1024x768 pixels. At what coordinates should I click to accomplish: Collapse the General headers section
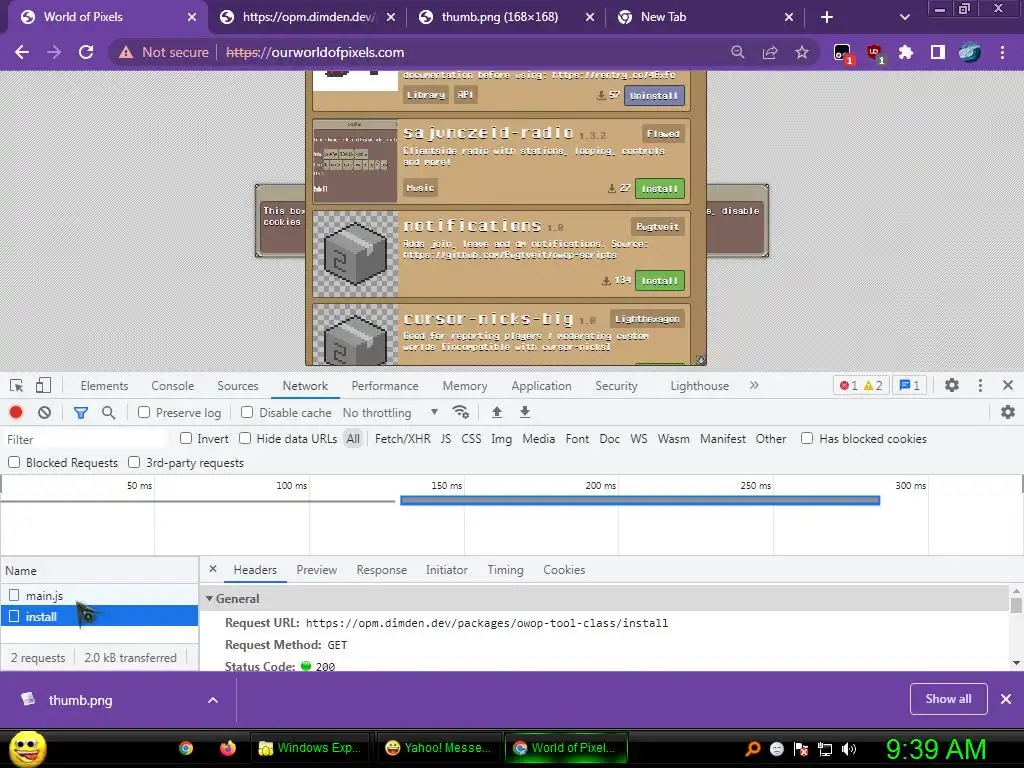coord(210,598)
